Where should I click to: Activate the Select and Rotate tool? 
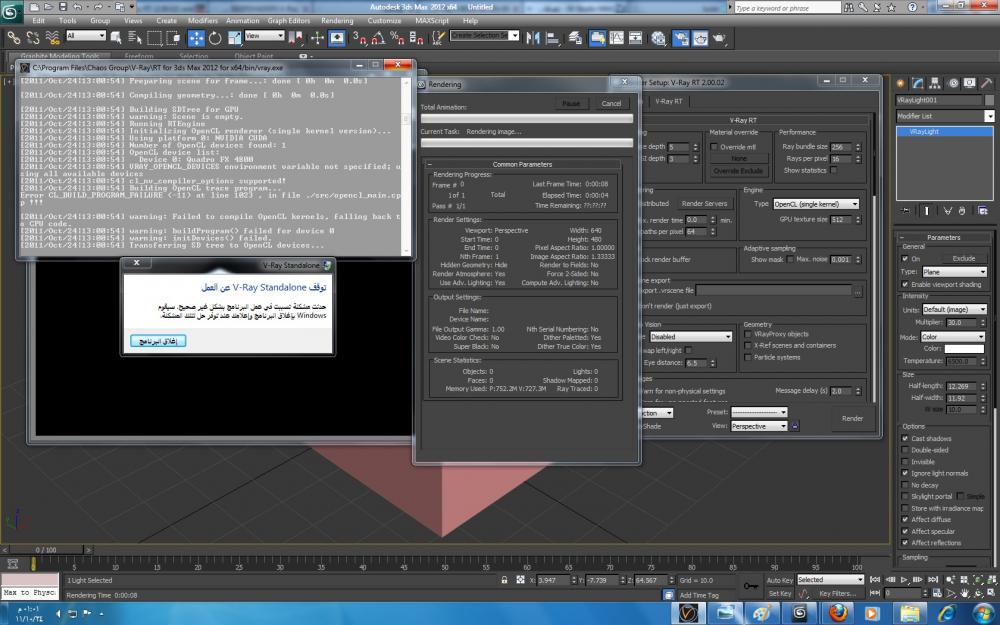click(215, 38)
